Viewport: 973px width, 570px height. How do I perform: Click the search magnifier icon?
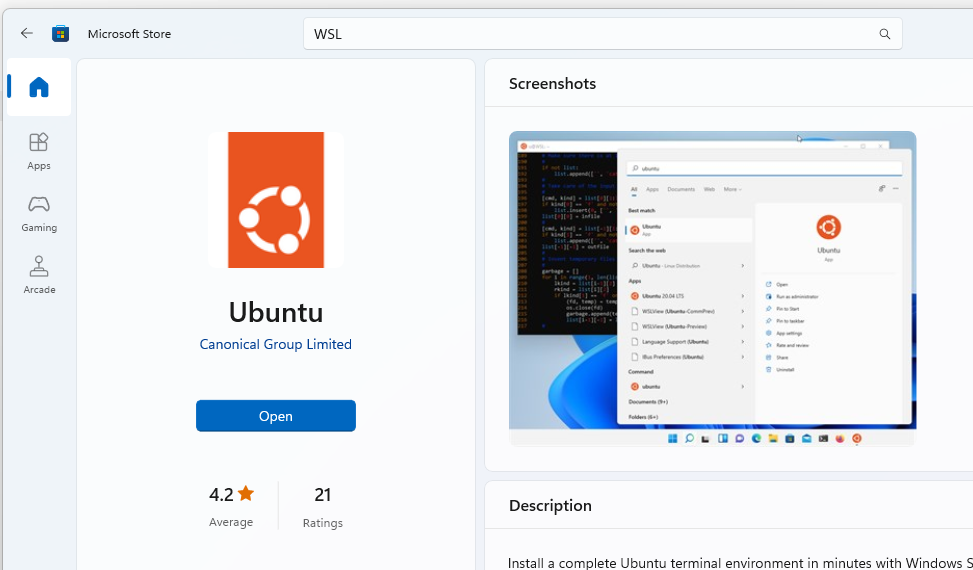point(884,34)
